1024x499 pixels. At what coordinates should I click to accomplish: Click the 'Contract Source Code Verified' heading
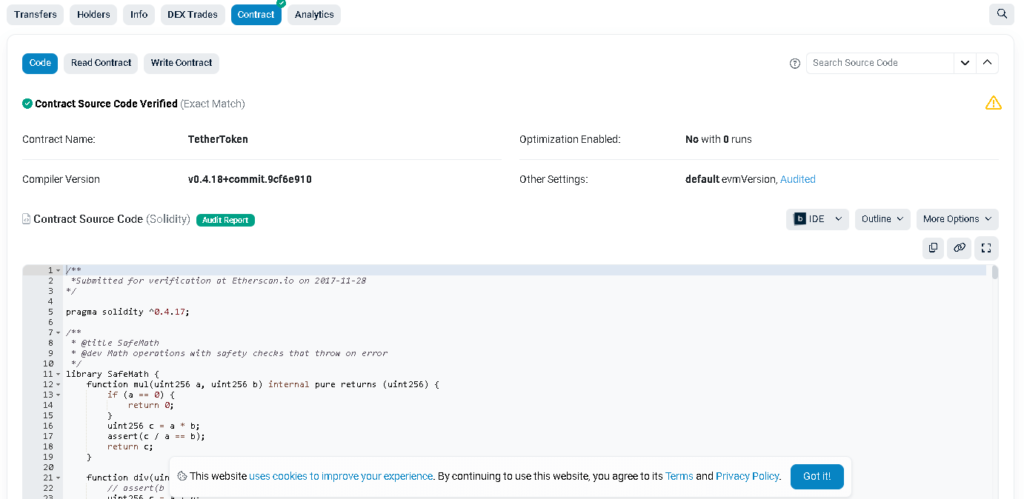click(106, 104)
